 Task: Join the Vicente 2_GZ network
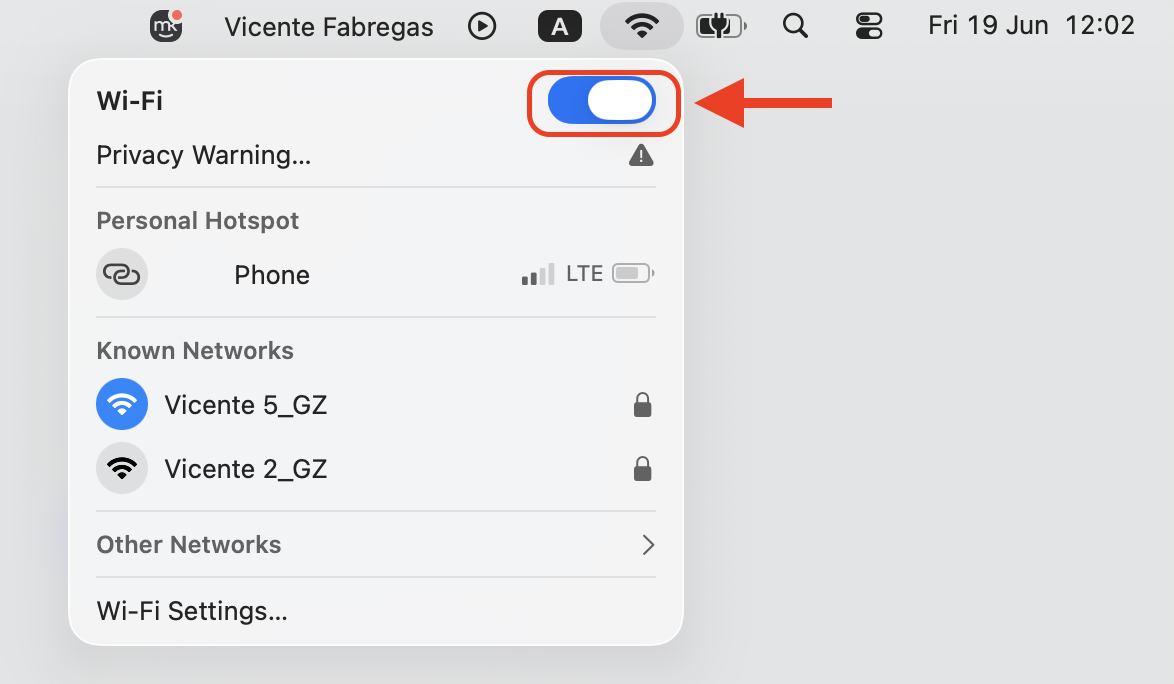[x=376, y=469]
